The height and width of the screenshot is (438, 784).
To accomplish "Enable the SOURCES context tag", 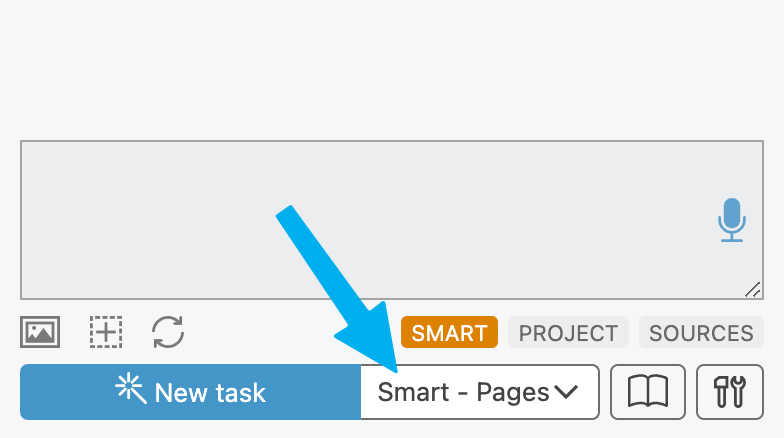I will pyautogui.click(x=701, y=332).
